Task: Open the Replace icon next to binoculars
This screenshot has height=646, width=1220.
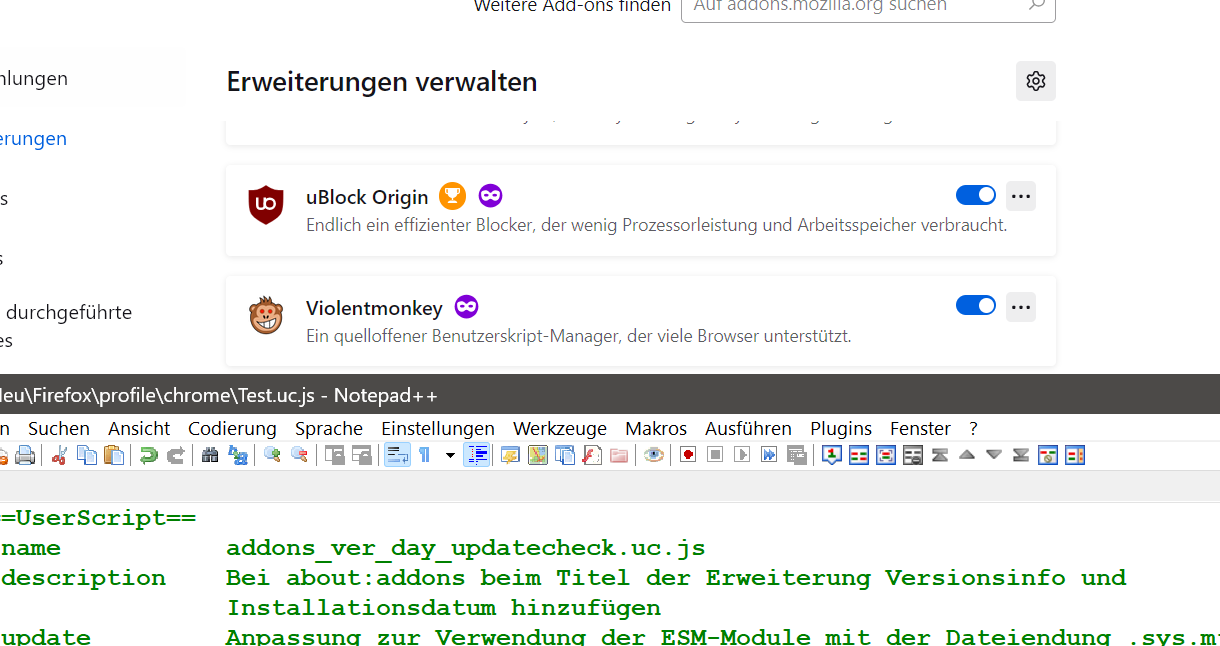Action: [x=238, y=455]
